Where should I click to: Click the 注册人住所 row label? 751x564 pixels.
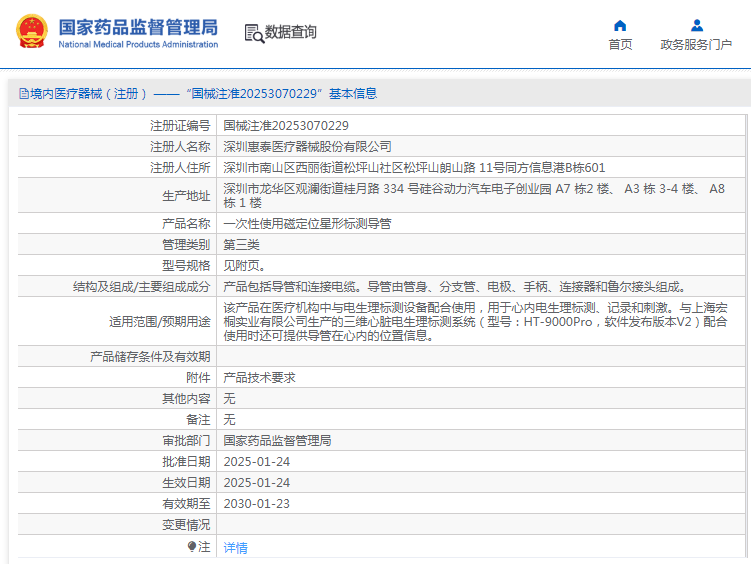[180, 168]
